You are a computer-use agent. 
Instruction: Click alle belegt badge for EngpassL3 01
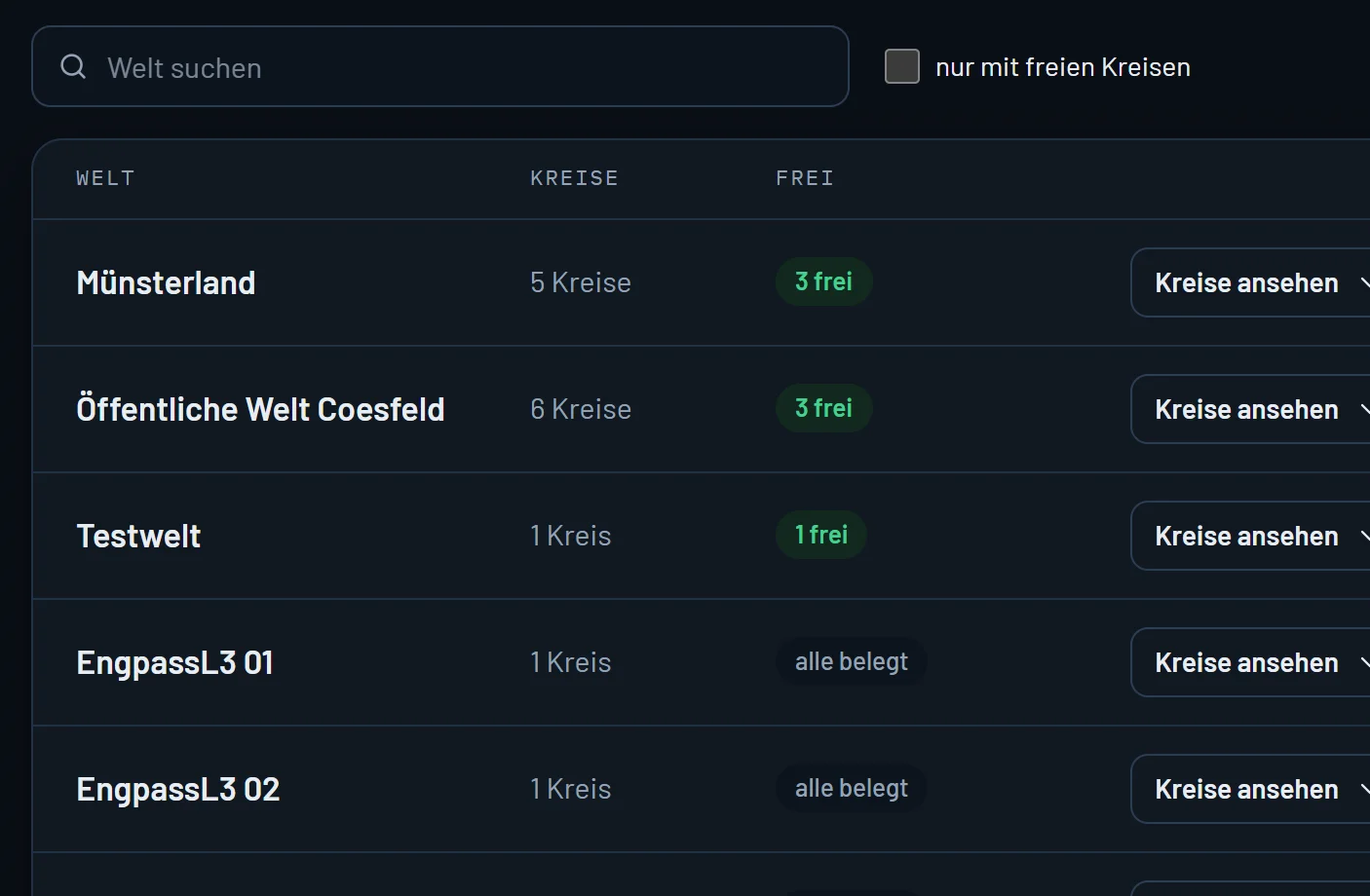[x=852, y=661]
